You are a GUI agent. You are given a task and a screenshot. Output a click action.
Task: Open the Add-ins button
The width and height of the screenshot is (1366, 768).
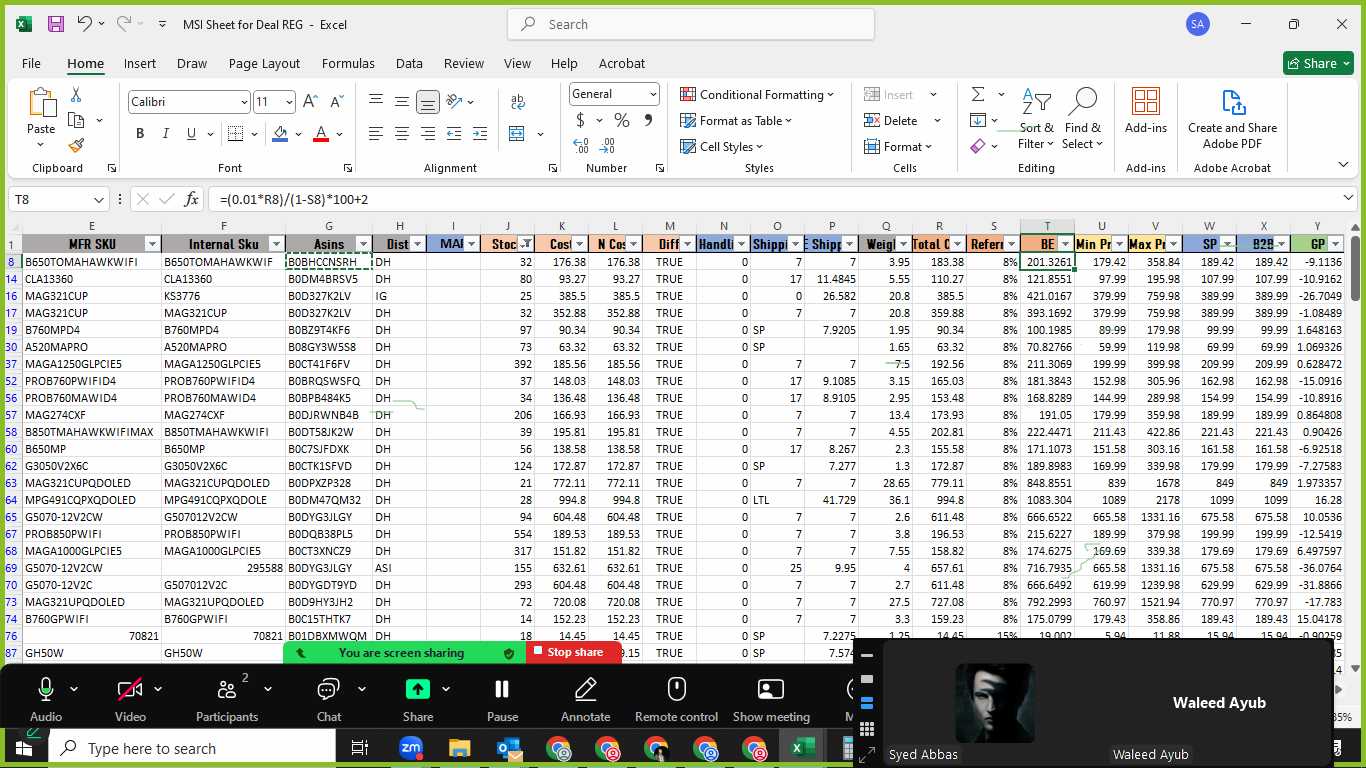click(x=1146, y=110)
